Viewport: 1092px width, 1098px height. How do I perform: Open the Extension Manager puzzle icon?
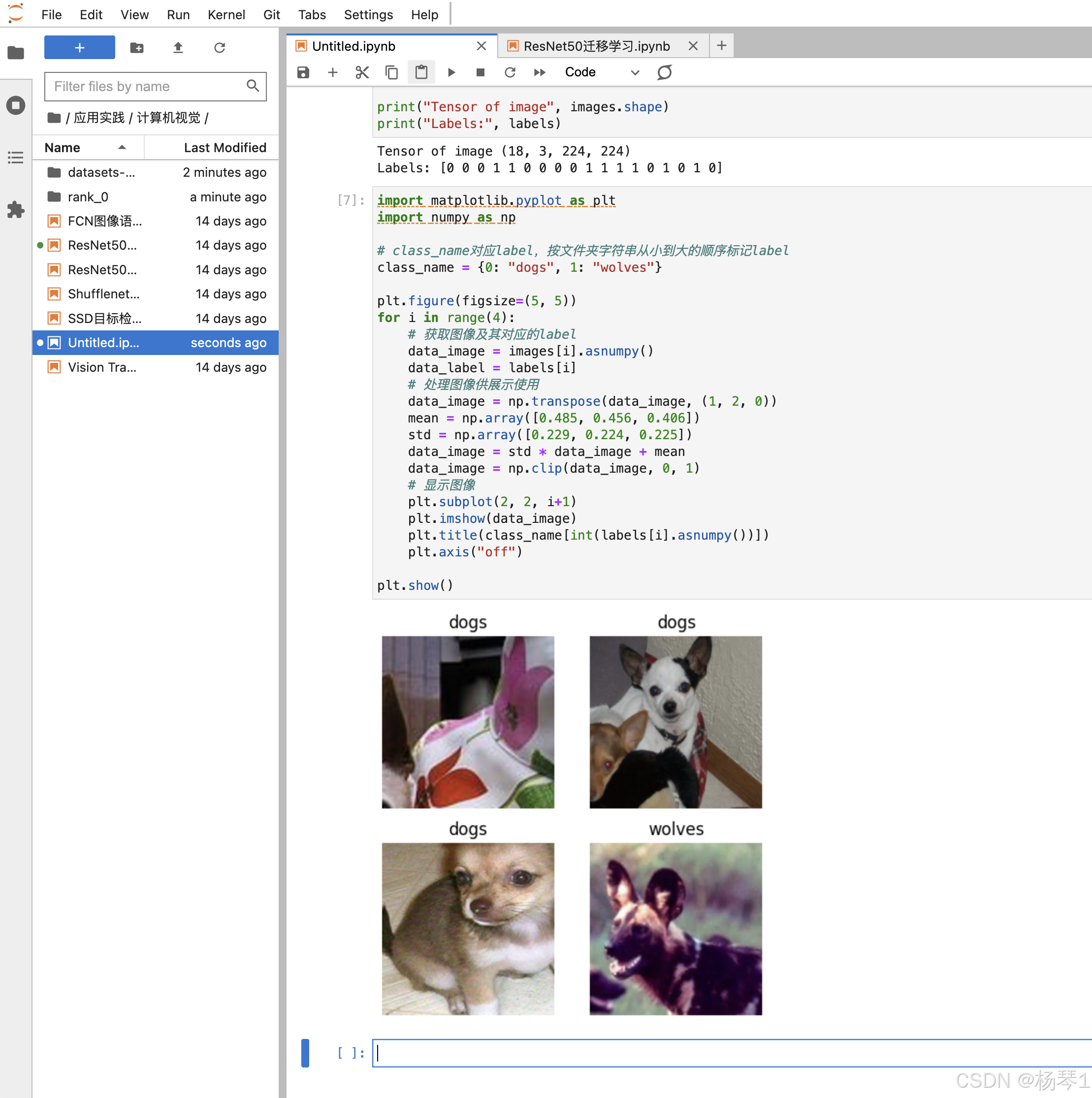16,210
